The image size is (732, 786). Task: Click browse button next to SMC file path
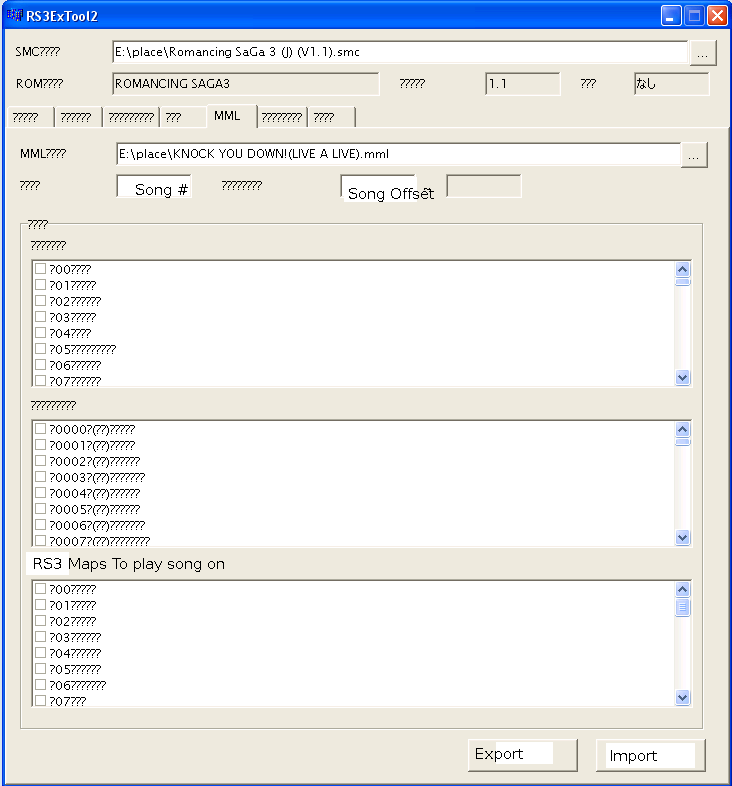coord(703,53)
